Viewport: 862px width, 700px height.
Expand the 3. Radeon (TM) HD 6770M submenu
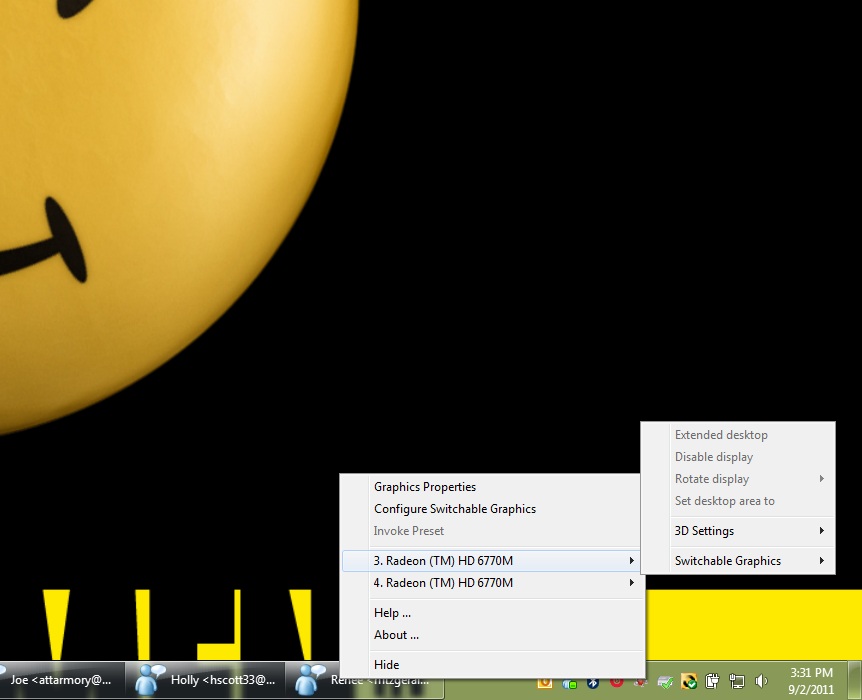pos(492,561)
